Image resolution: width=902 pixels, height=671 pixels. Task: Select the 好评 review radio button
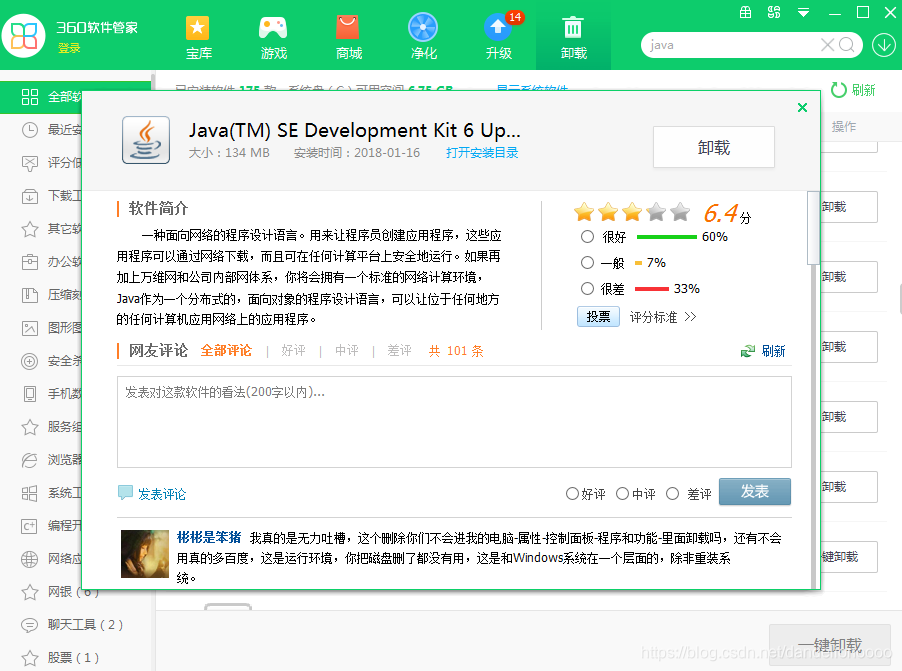tap(572, 493)
